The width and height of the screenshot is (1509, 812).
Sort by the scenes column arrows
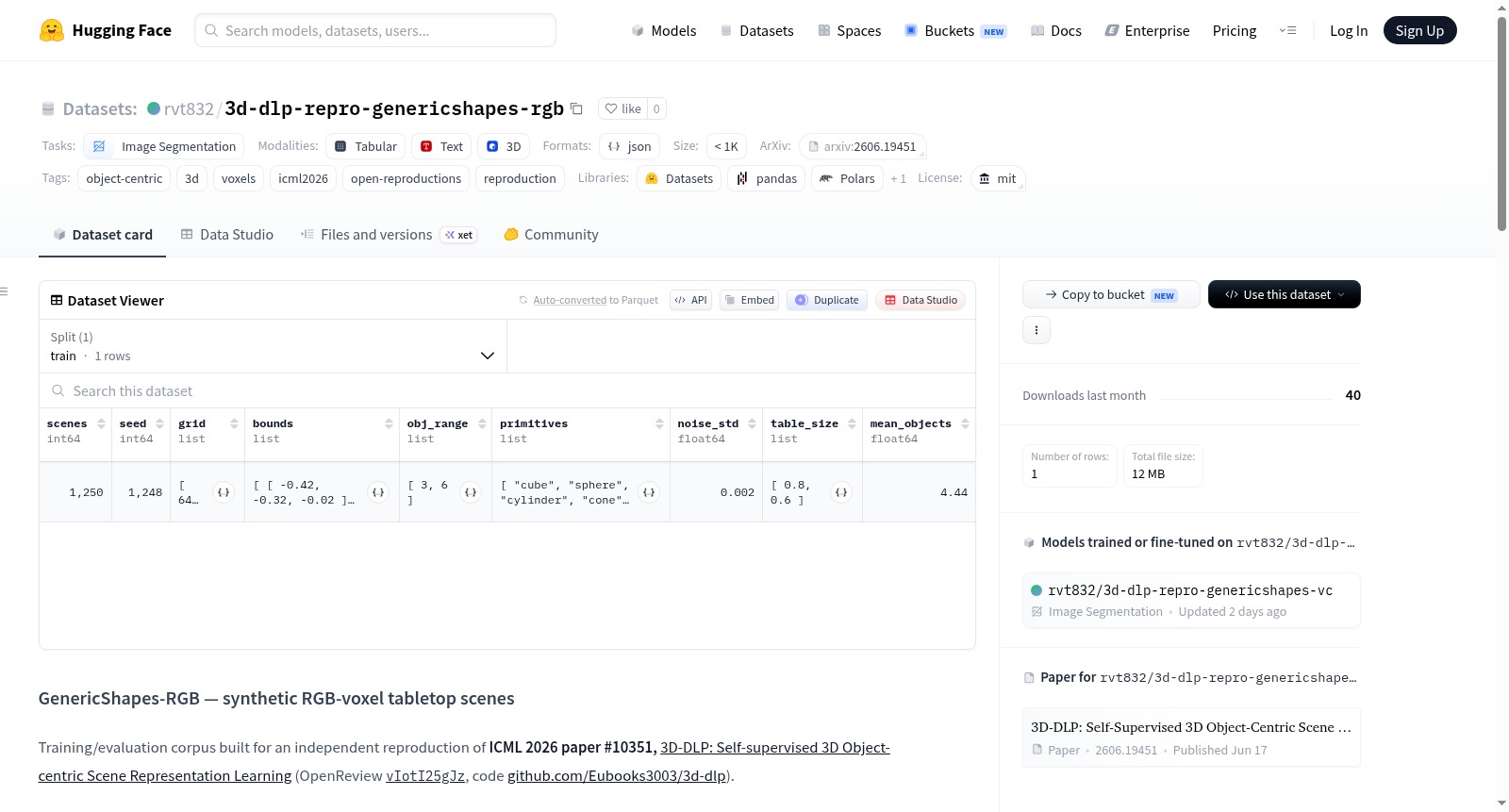tap(101, 423)
